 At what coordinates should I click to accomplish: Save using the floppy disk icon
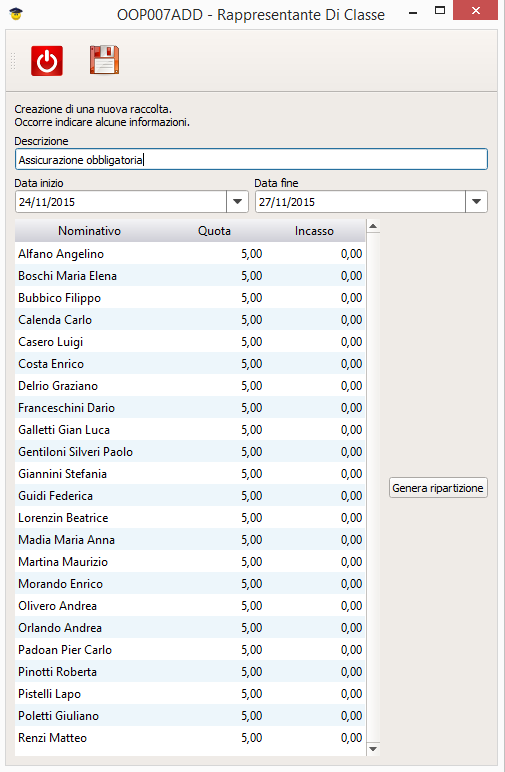coord(104,60)
